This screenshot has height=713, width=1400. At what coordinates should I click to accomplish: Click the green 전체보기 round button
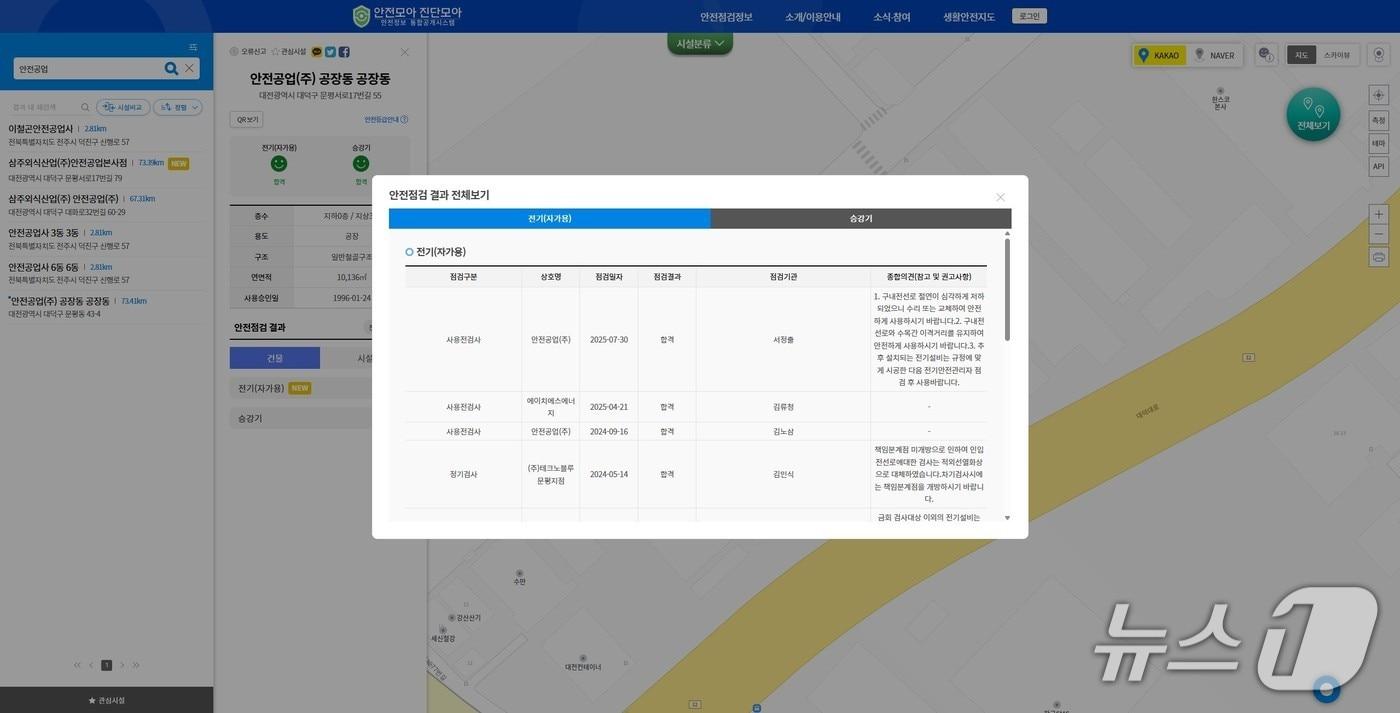(1313, 115)
